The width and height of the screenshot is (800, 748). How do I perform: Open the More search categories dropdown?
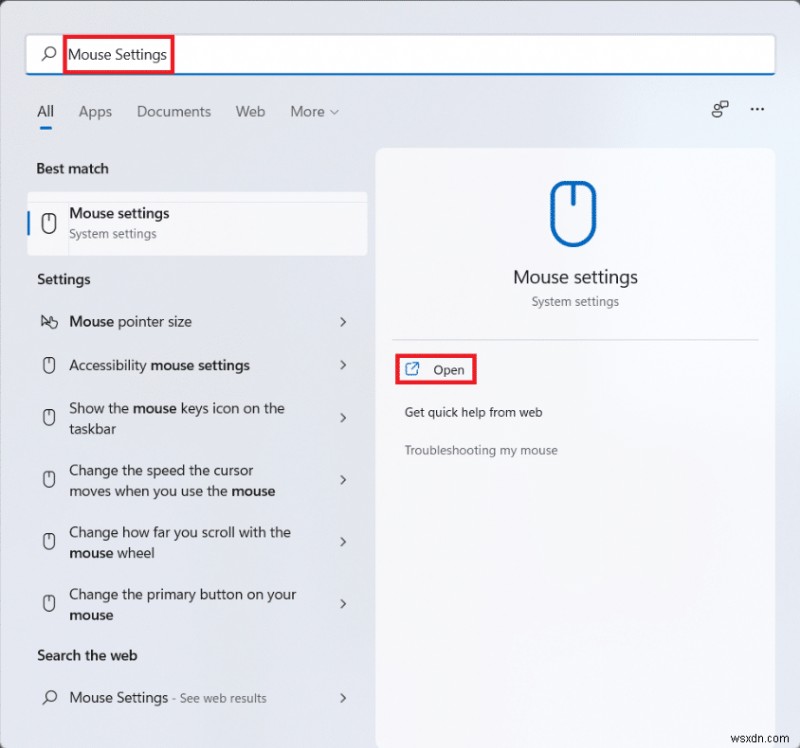(x=314, y=112)
